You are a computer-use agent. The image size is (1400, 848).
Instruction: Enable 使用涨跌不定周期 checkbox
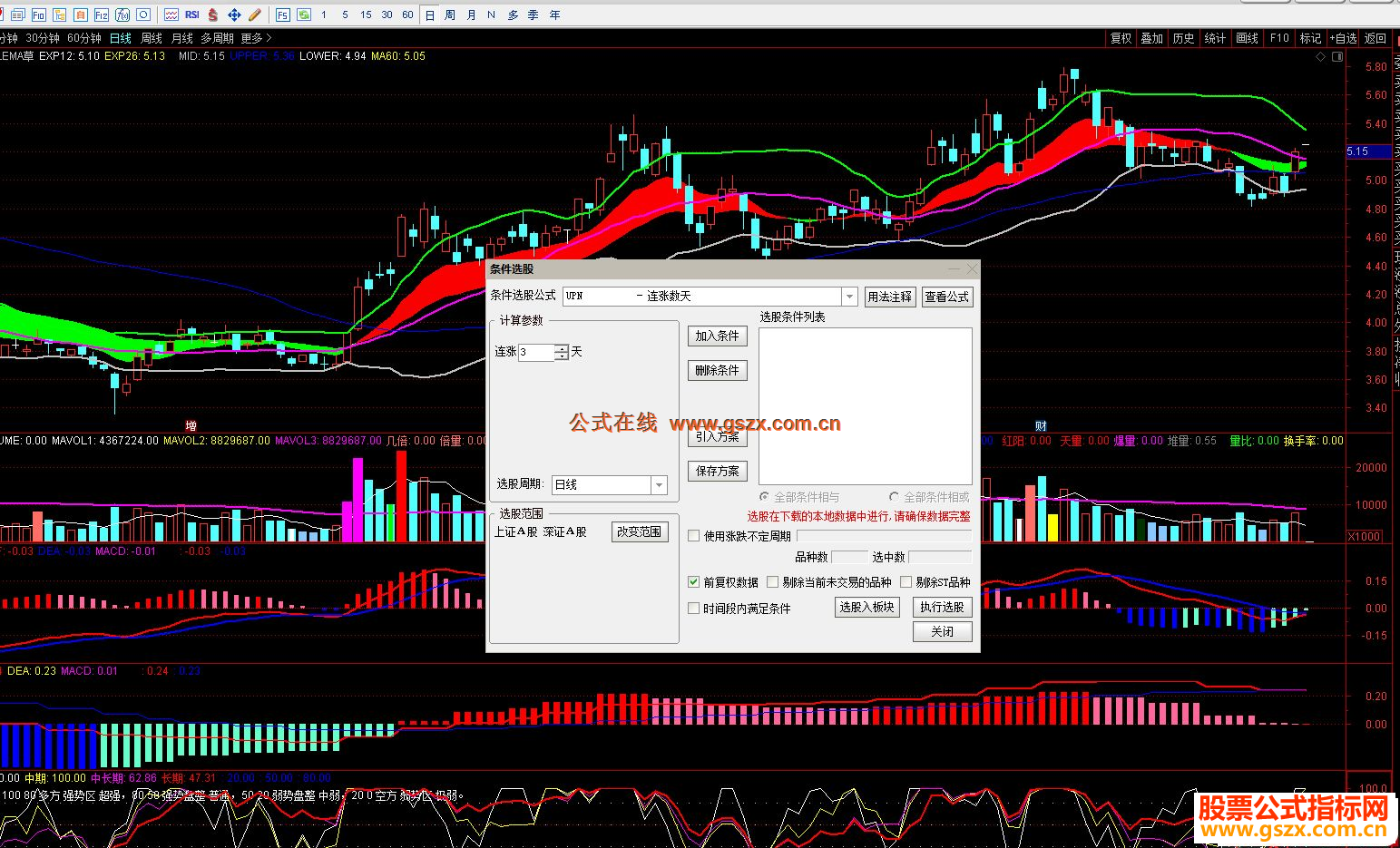pos(694,536)
